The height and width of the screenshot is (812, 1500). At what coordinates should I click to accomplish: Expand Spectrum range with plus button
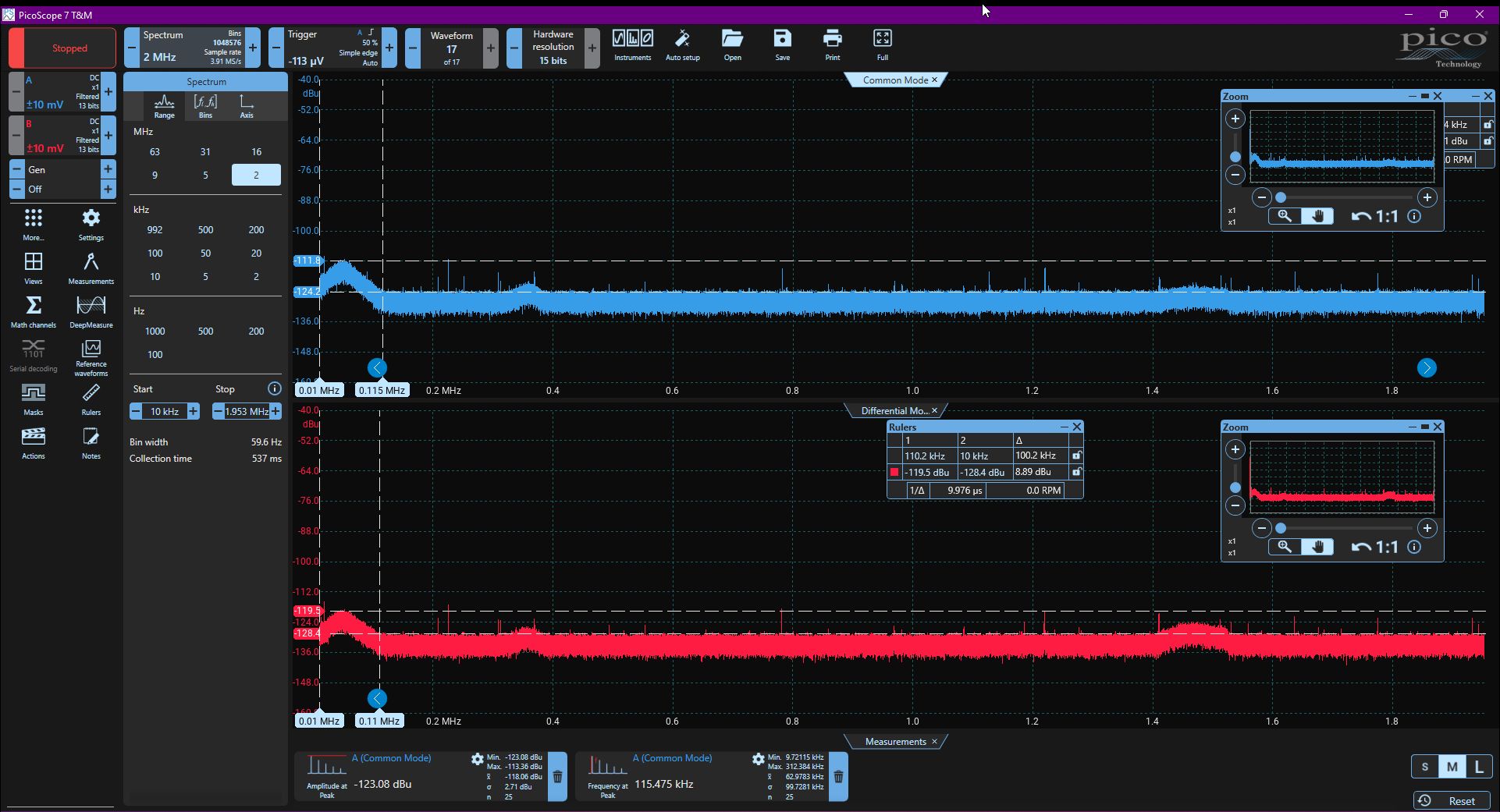pos(253,48)
